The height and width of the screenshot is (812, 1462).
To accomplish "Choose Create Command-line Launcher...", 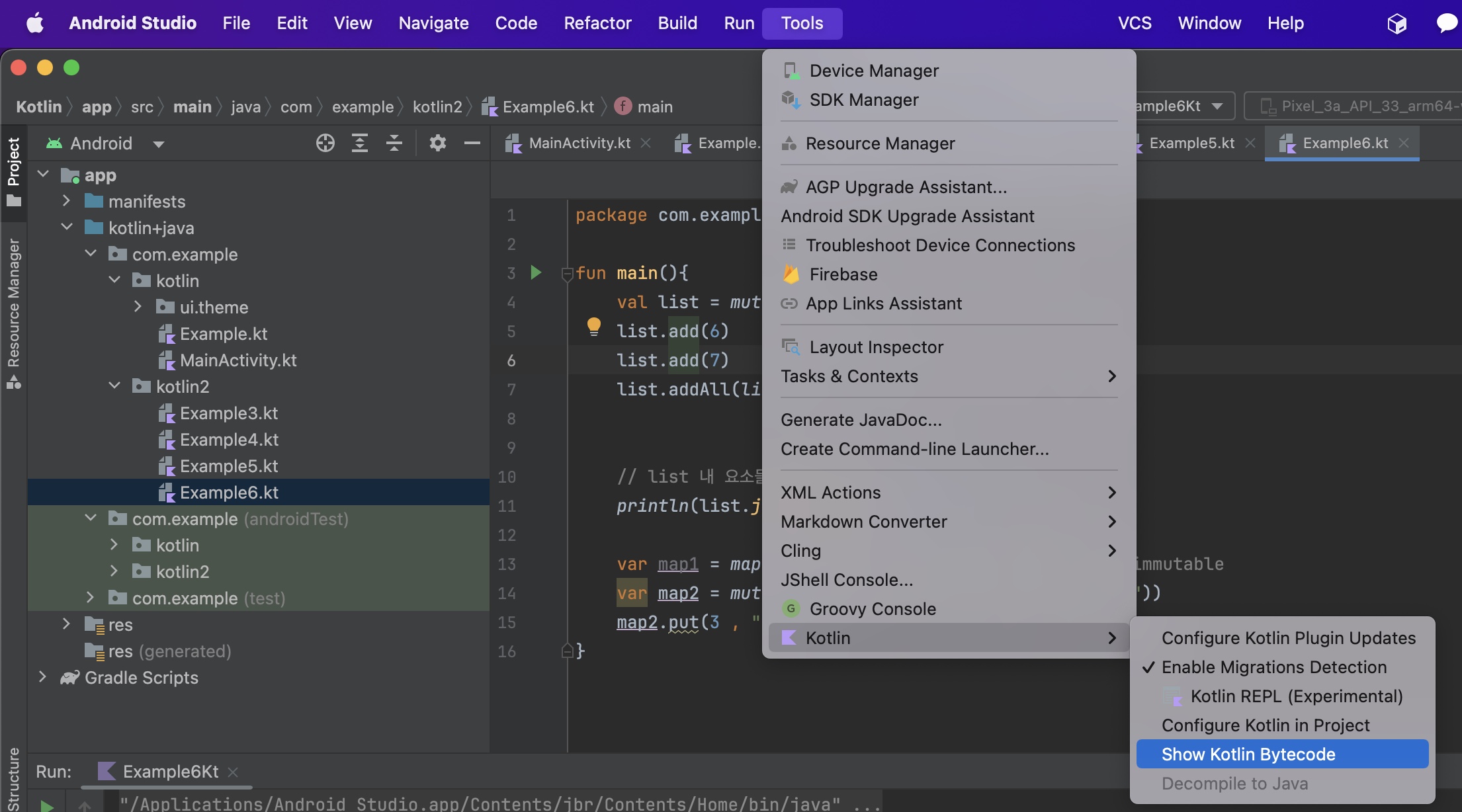I will 949,448.
